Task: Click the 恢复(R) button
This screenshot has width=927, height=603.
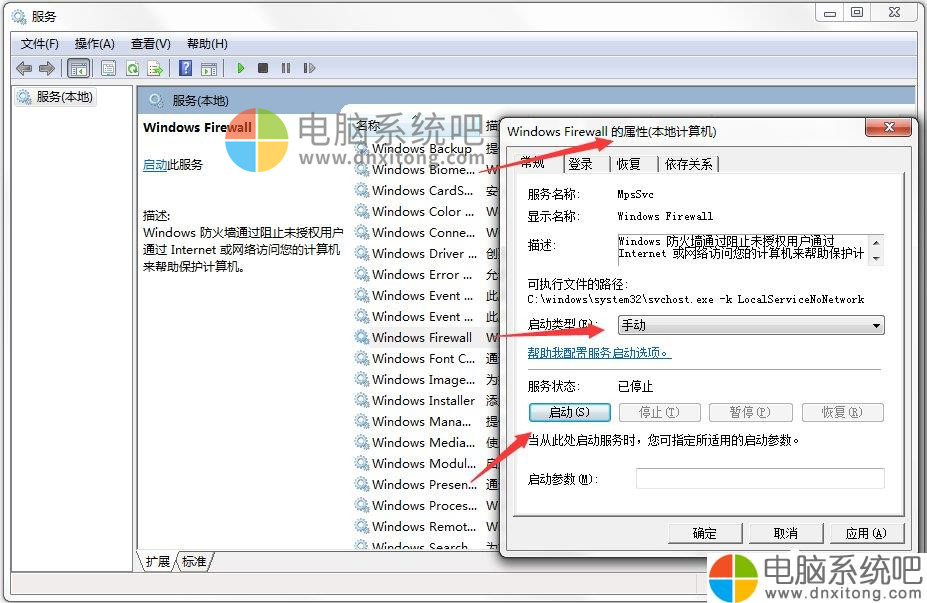Action: tap(842, 412)
